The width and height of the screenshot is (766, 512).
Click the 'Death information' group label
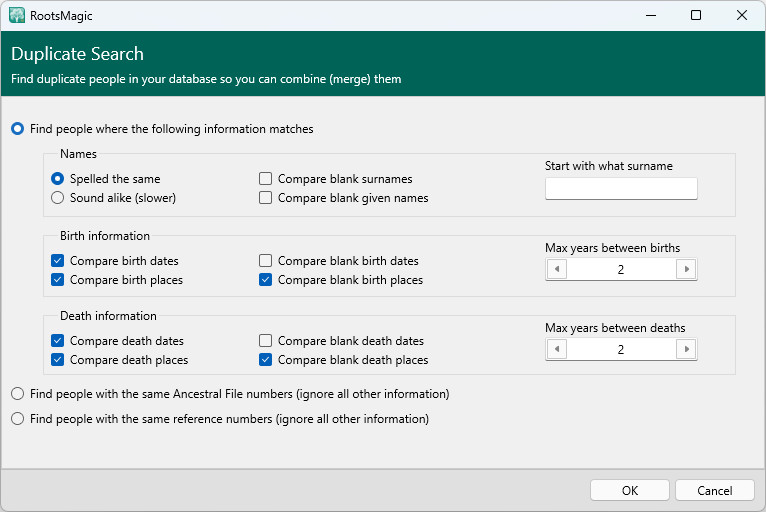click(108, 316)
